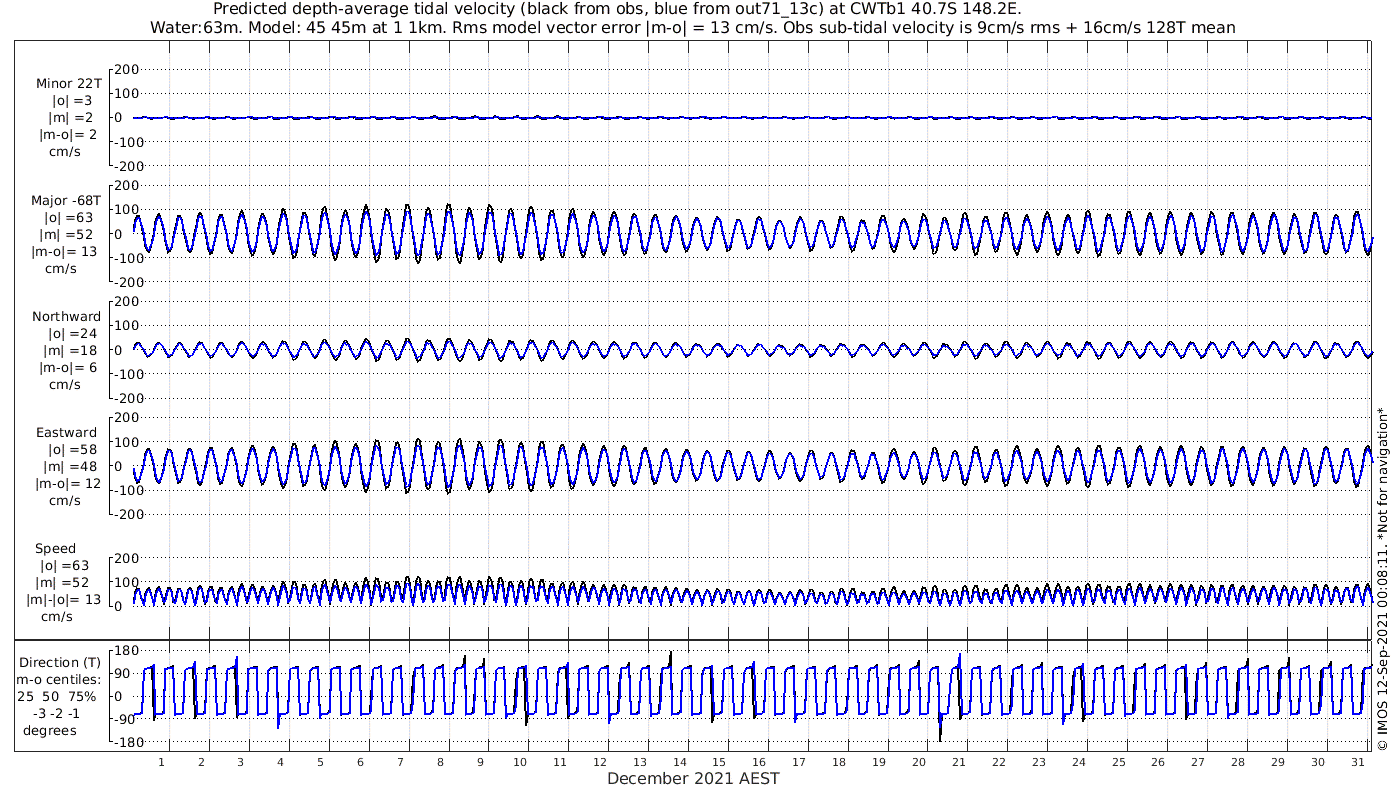Click the 180 tick label on Direction axis
The image size is (1400, 800).
124,651
